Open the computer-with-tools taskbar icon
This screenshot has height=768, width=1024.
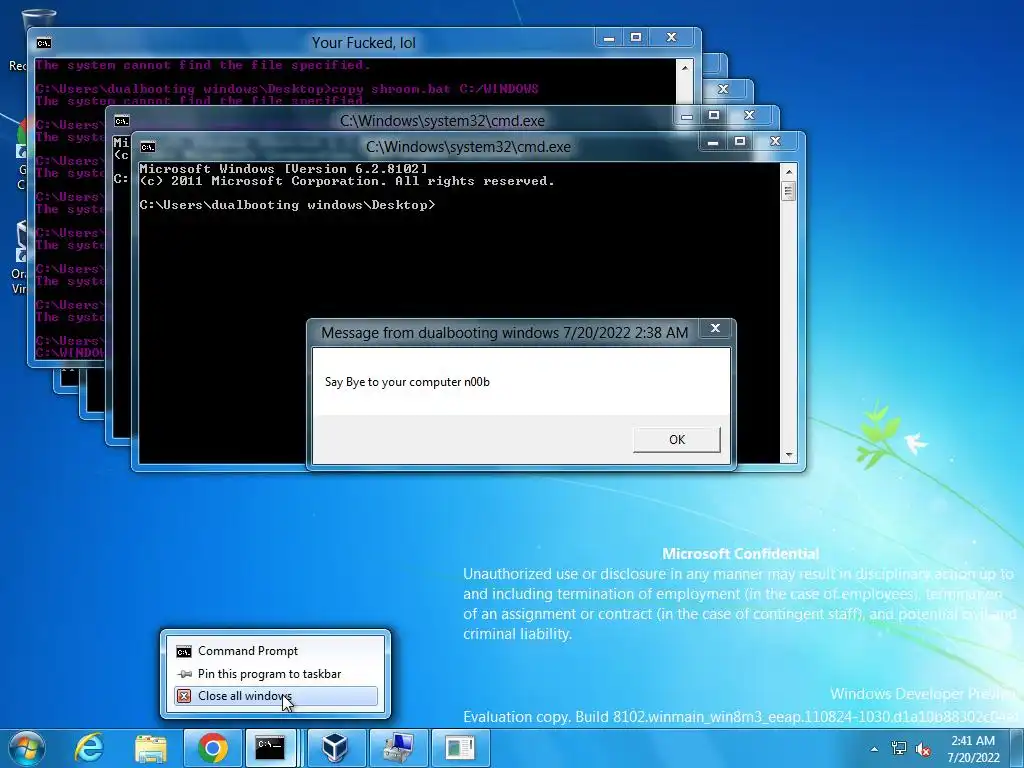[x=398, y=748]
